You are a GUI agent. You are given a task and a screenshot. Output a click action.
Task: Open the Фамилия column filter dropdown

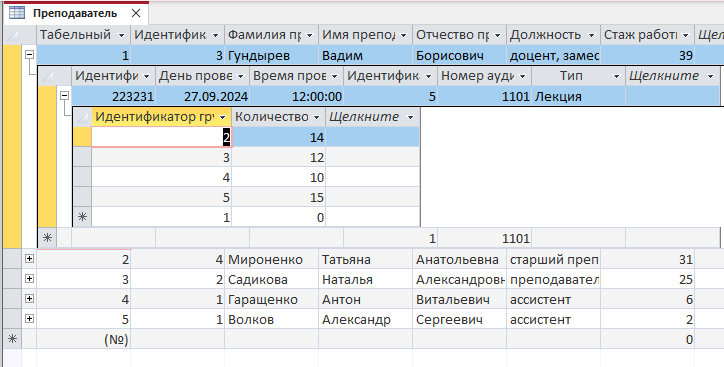coord(309,35)
